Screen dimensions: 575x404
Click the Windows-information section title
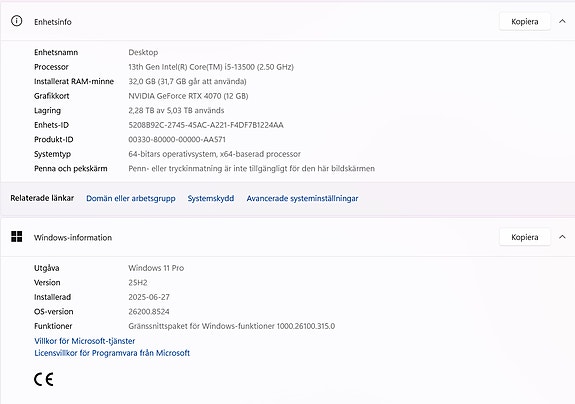coord(73,238)
